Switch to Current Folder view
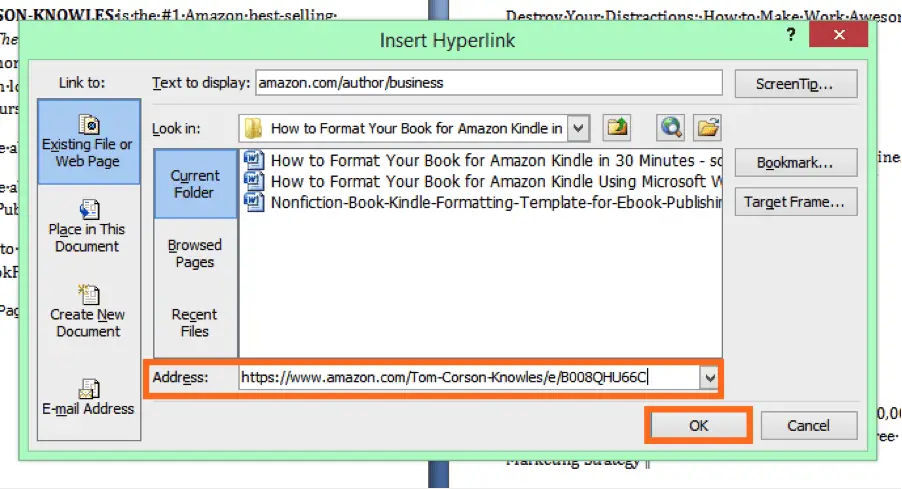902x489 pixels. point(195,184)
